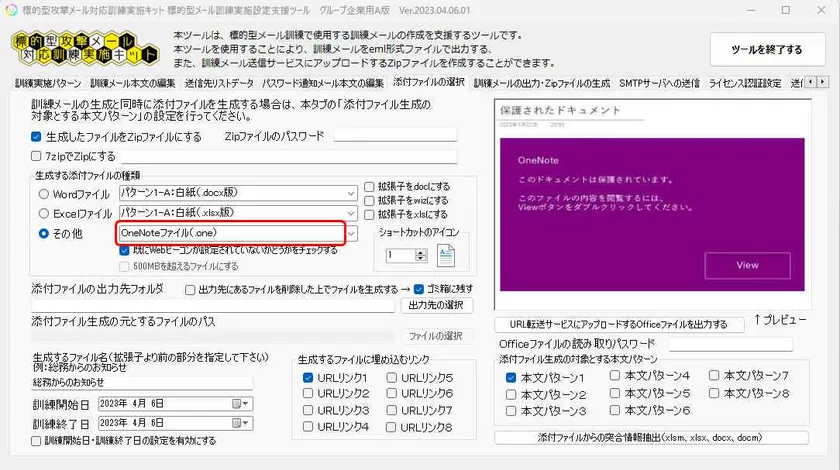Click the 添付ファイルからの突合情報抽出 button

[651, 437]
